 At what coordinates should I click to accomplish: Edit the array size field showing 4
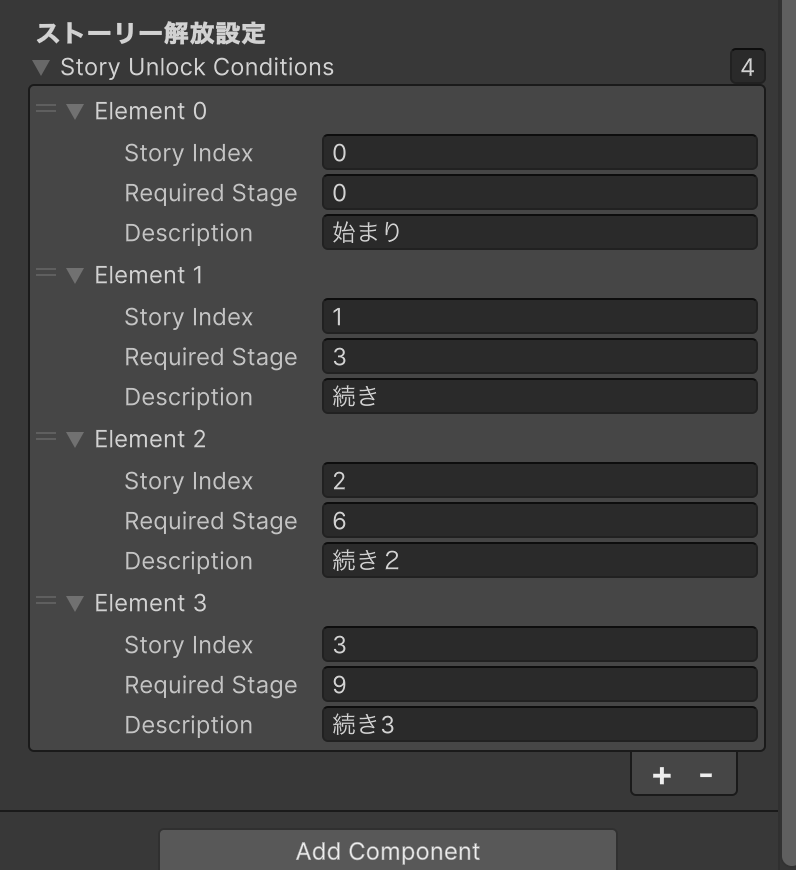[x=747, y=67]
